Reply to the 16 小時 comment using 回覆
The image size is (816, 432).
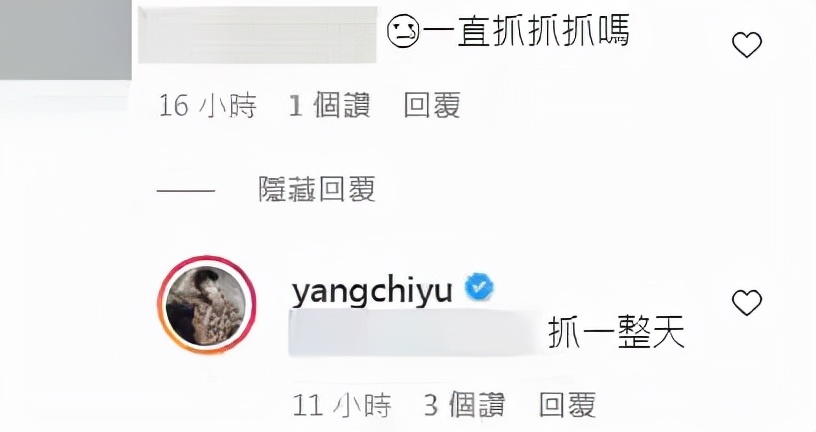tap(432, 106)
